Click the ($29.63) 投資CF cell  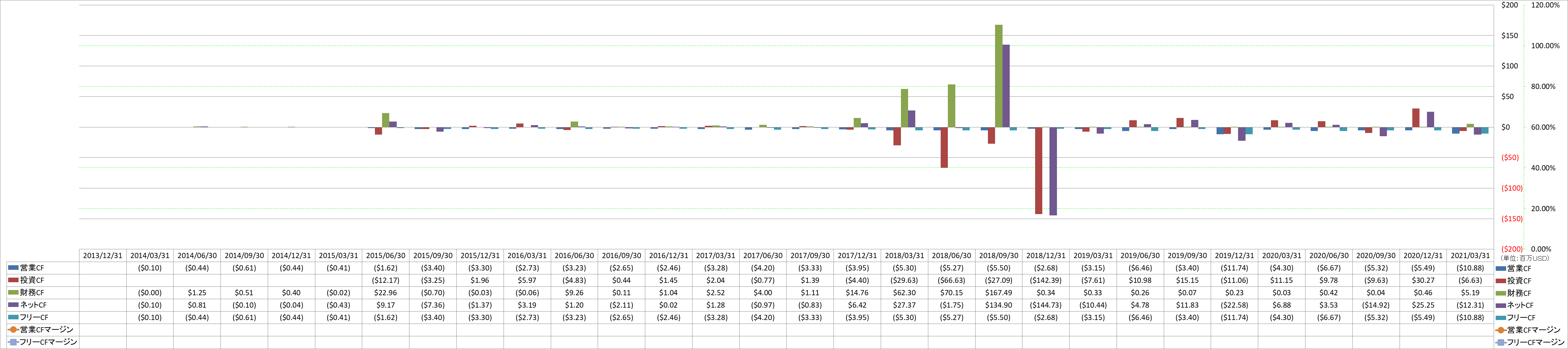(905, 281)
